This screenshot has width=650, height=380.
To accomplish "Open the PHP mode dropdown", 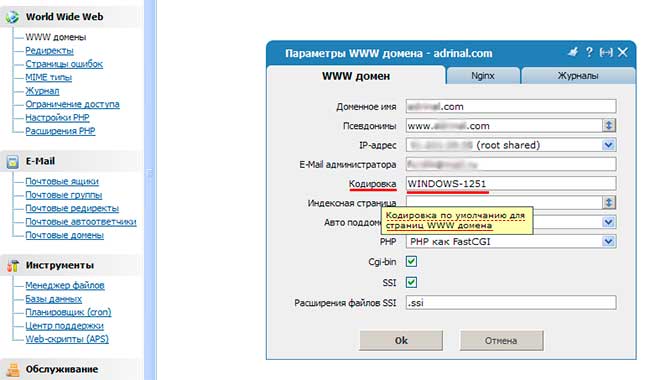I will [608, 241].
